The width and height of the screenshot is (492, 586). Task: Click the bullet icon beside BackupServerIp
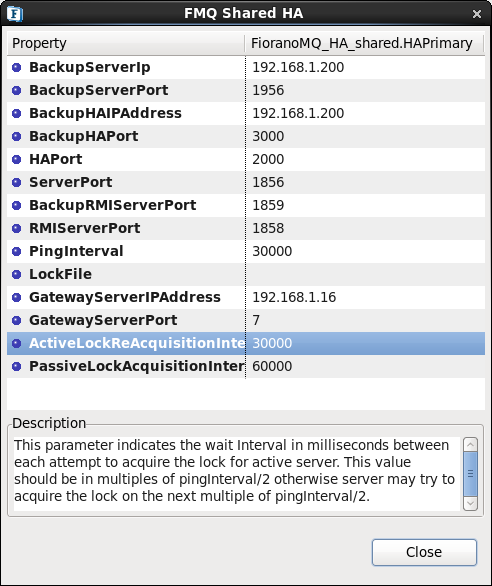coord(16,68)
